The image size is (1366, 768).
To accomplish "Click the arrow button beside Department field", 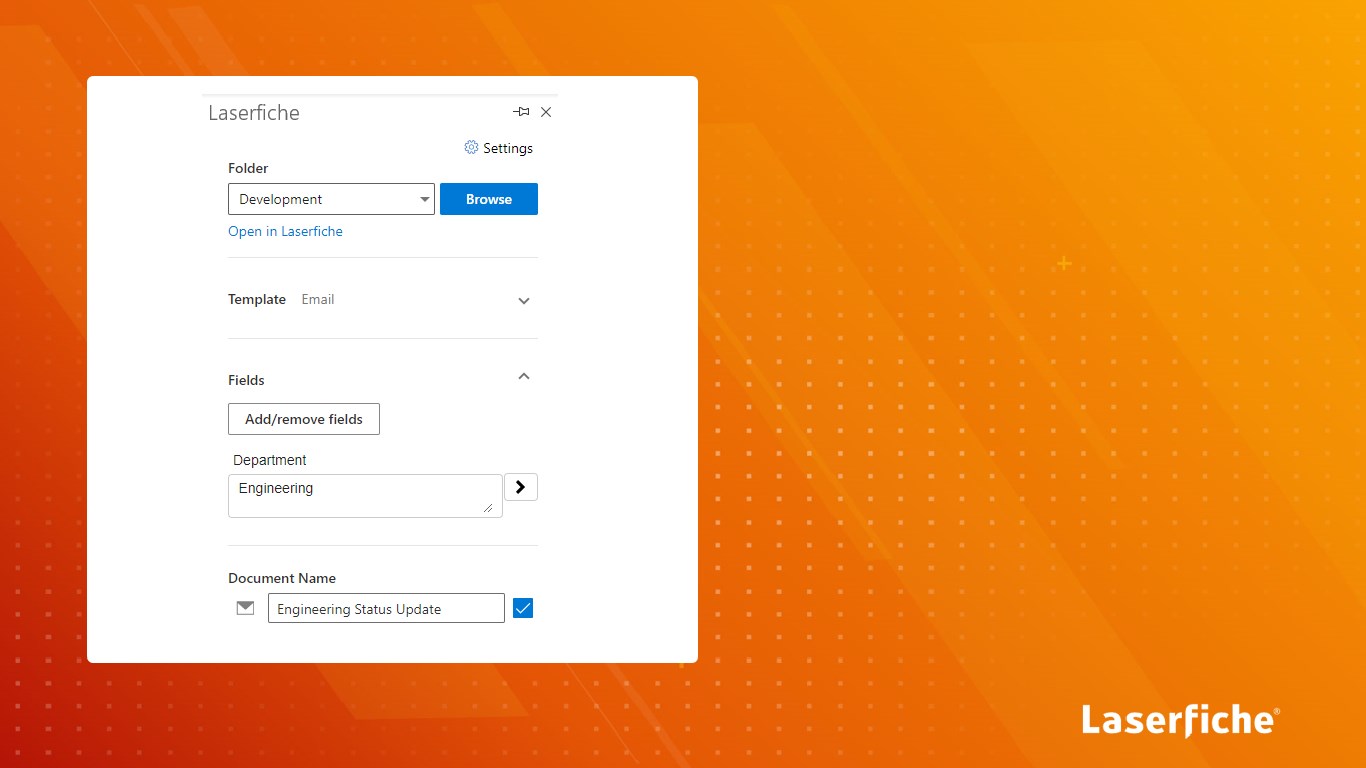I will [x=521, y=487].
